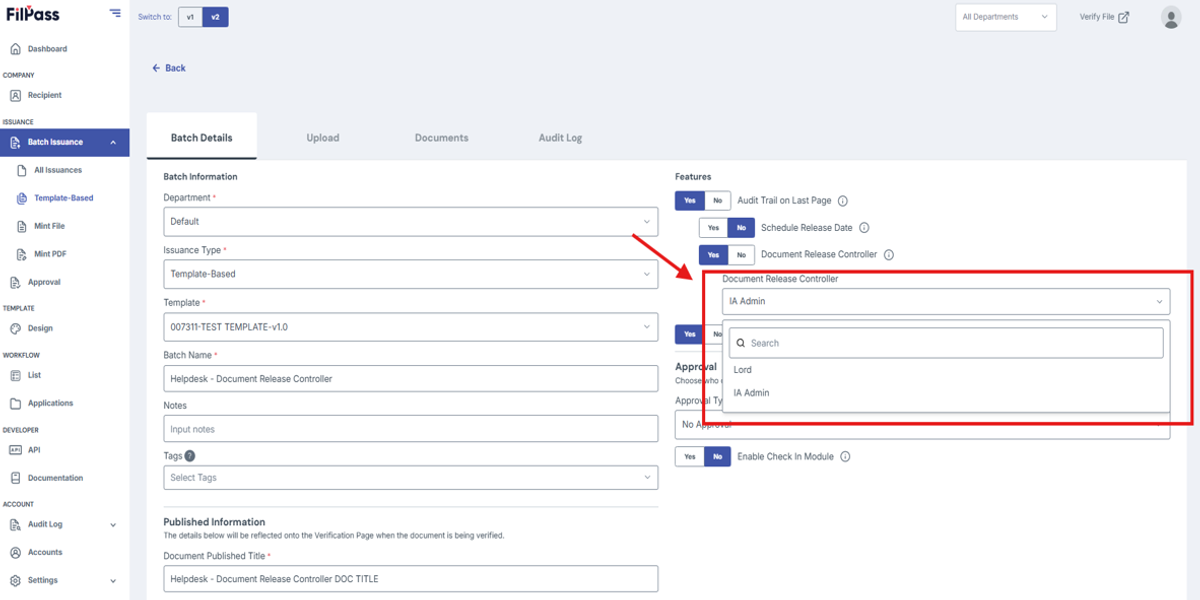Open the Documentation page link
1200x600 pixels.
pyautogui.click(x=55, y=478)
